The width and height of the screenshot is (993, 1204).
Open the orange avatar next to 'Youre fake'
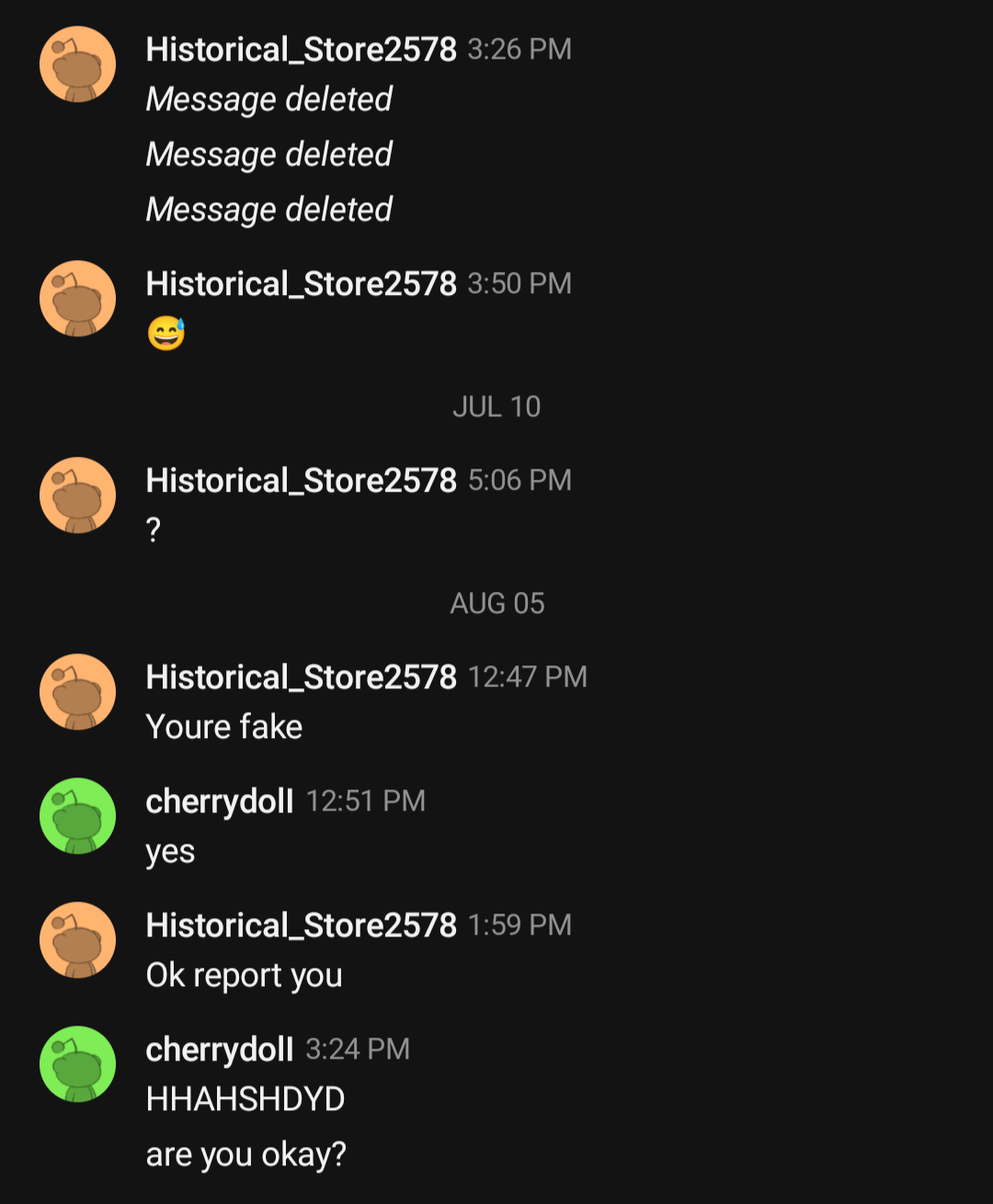coord(78,692)
